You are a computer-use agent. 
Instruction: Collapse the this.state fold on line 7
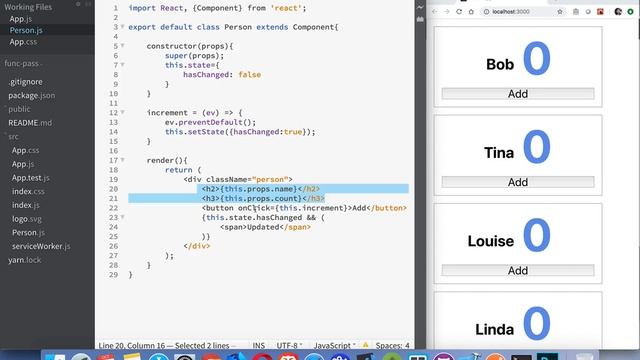click(122, 64)
